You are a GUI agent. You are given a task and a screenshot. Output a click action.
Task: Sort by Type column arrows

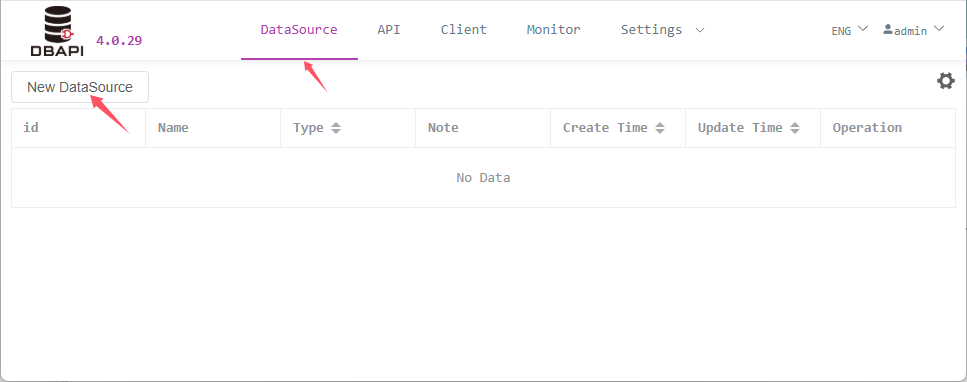(335, 128)
